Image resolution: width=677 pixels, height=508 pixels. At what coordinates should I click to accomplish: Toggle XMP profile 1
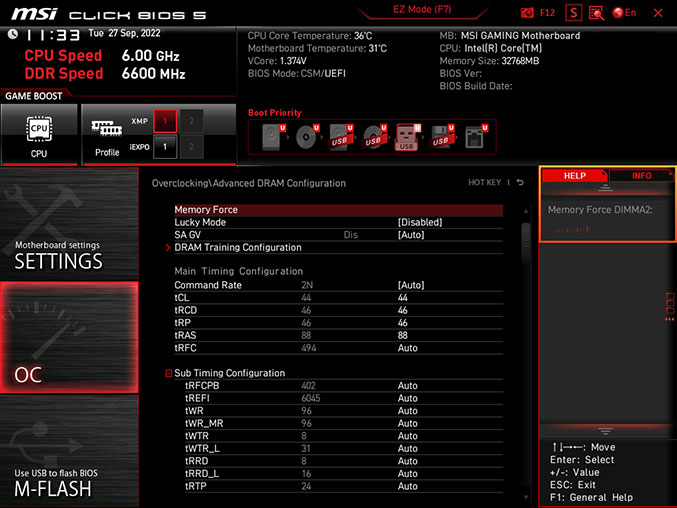coord(165,121)
